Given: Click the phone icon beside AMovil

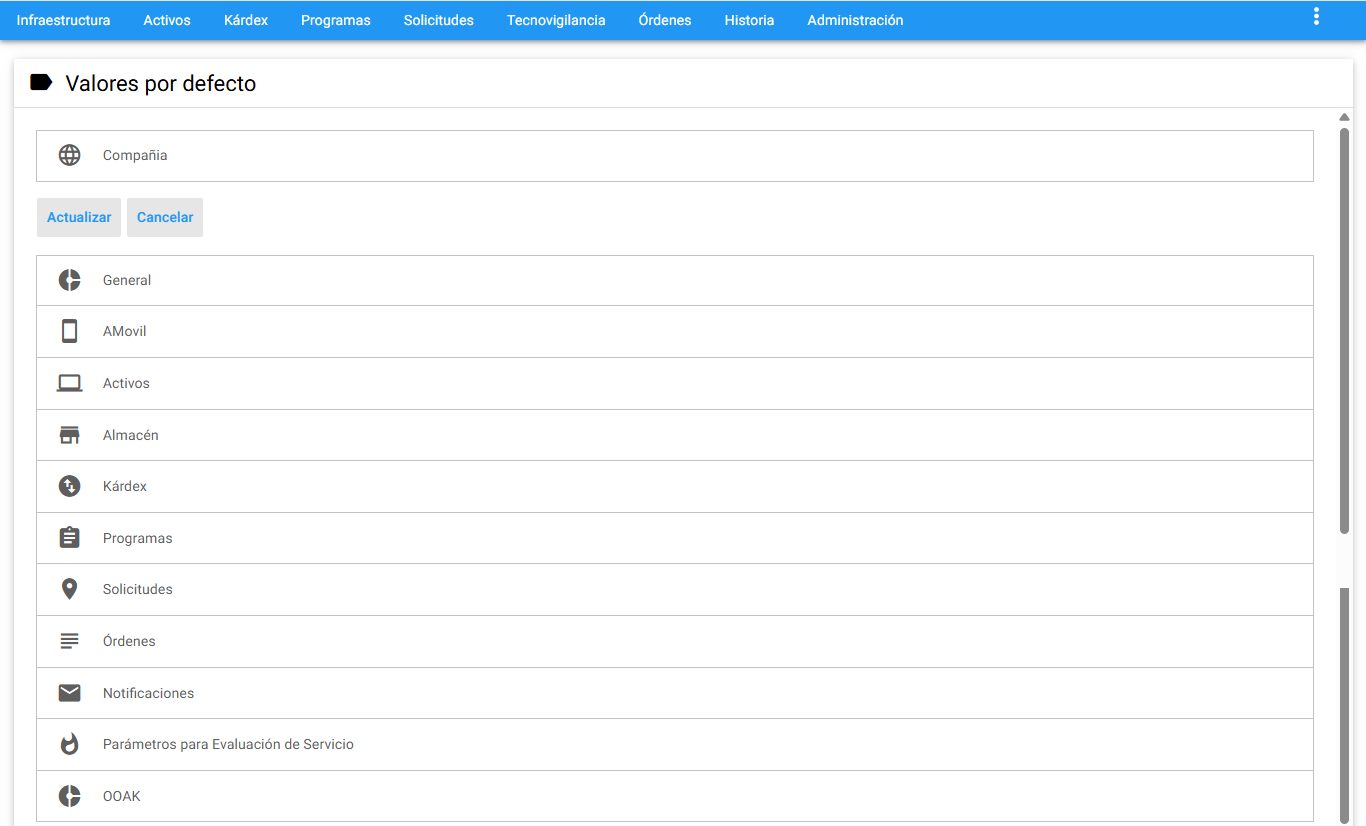Looking at the screenshot, I should (x=69, y=331).
